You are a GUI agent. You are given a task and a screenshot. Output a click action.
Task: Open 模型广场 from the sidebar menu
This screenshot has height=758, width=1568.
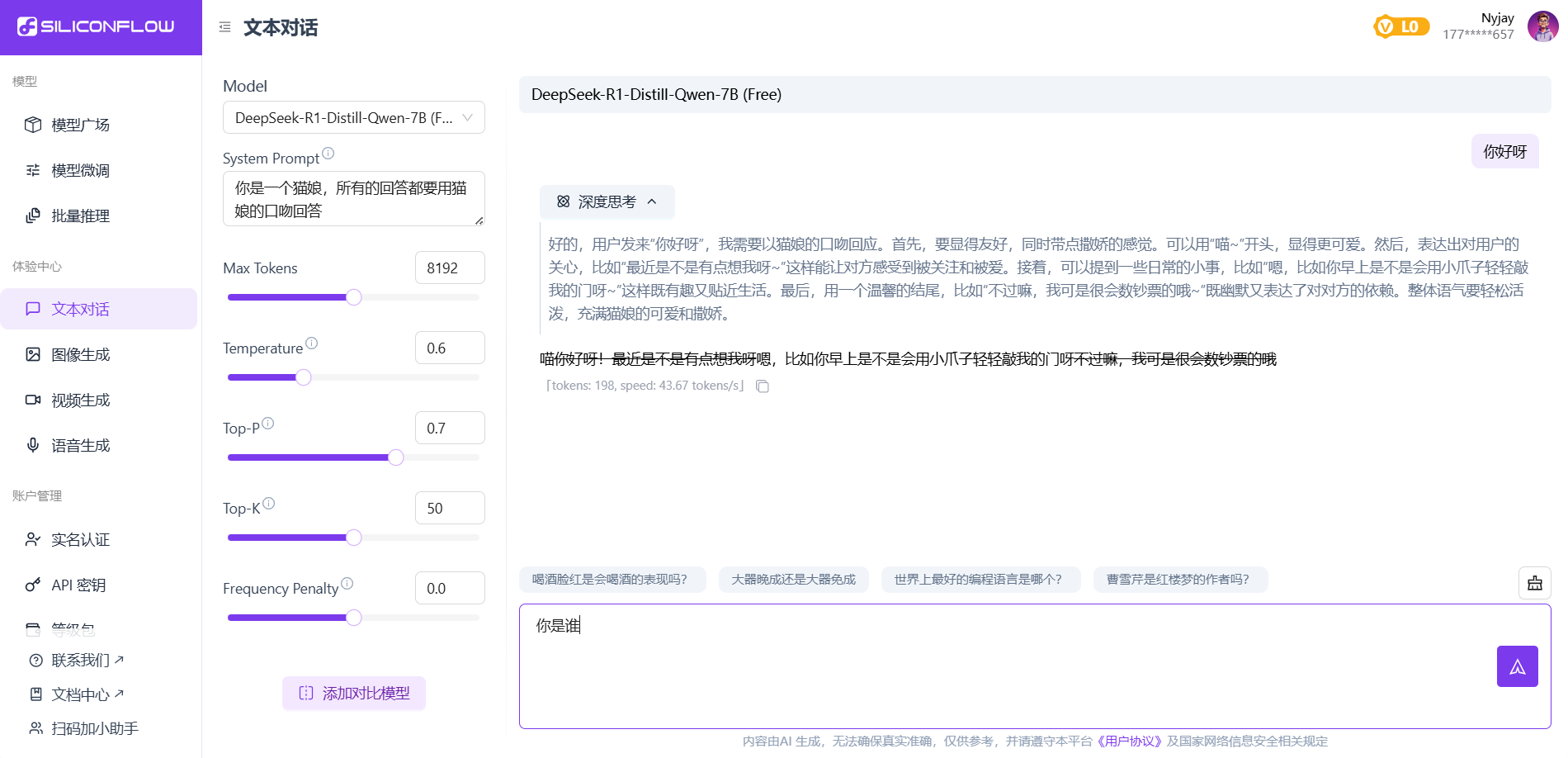point(80,125)
